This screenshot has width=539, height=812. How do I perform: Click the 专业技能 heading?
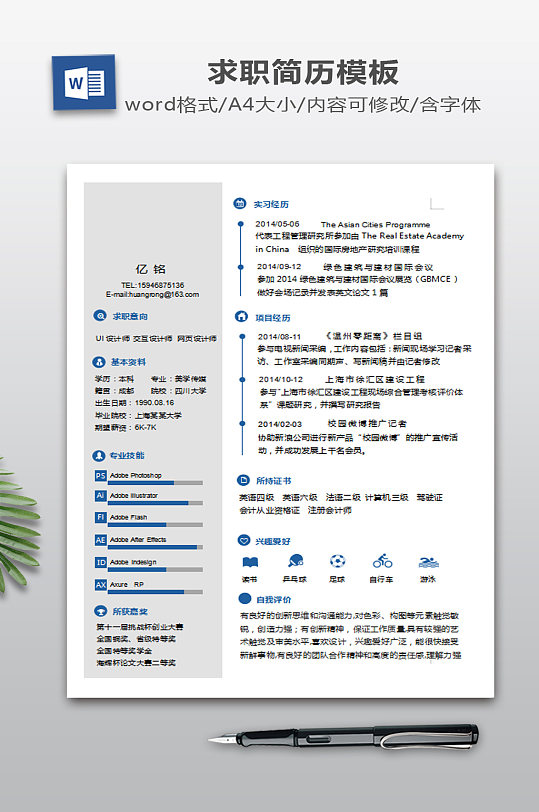point(127,455)
